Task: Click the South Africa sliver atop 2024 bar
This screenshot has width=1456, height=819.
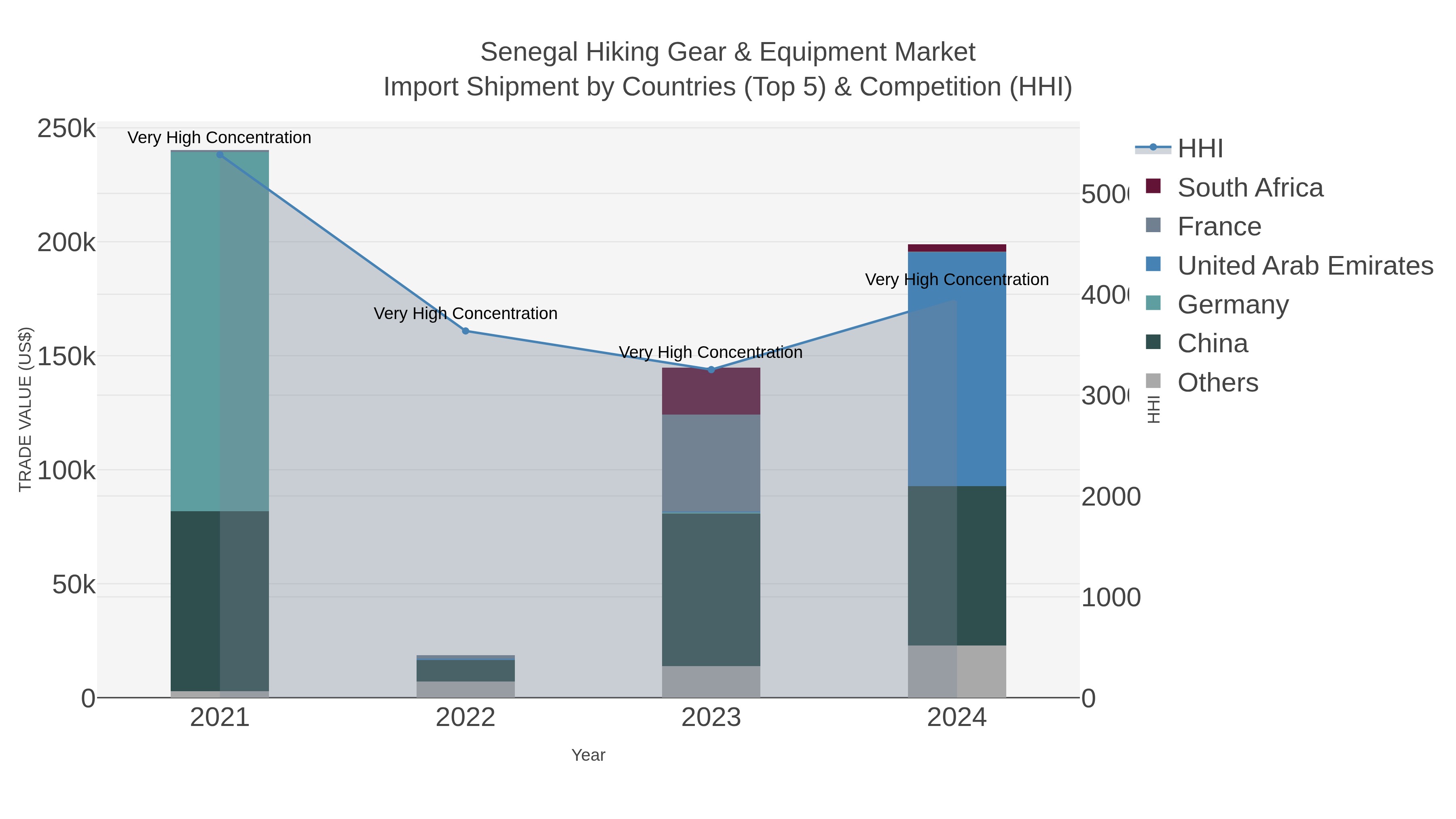Action: [x=957, y=248]
